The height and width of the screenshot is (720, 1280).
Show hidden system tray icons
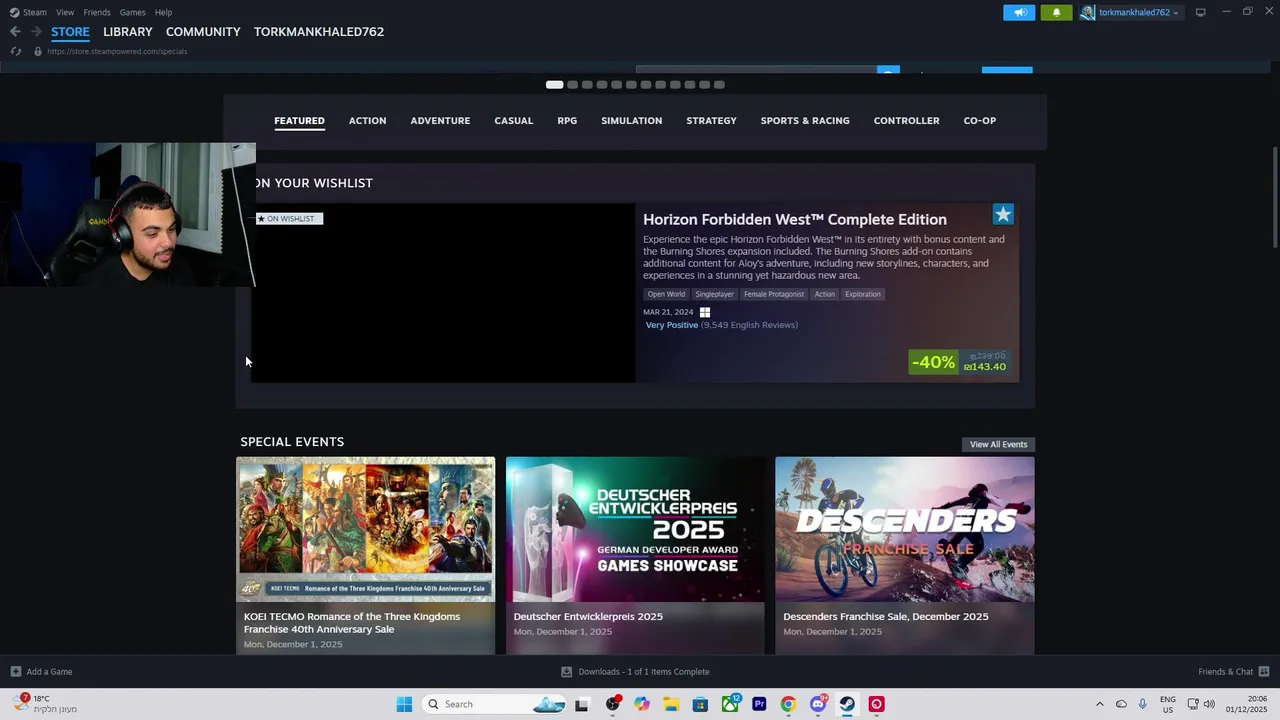tap(1100, 704)
